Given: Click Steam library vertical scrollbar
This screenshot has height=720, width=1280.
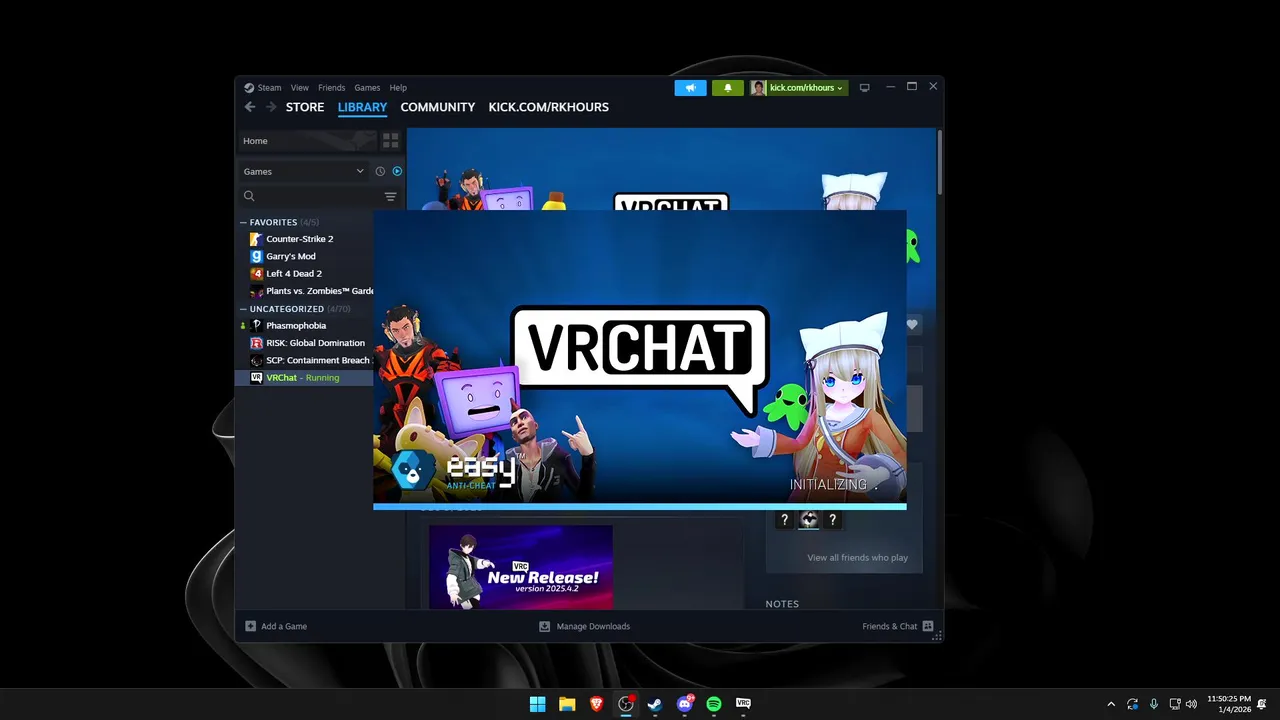Looking at the screenshot, I should click(940, 161).
